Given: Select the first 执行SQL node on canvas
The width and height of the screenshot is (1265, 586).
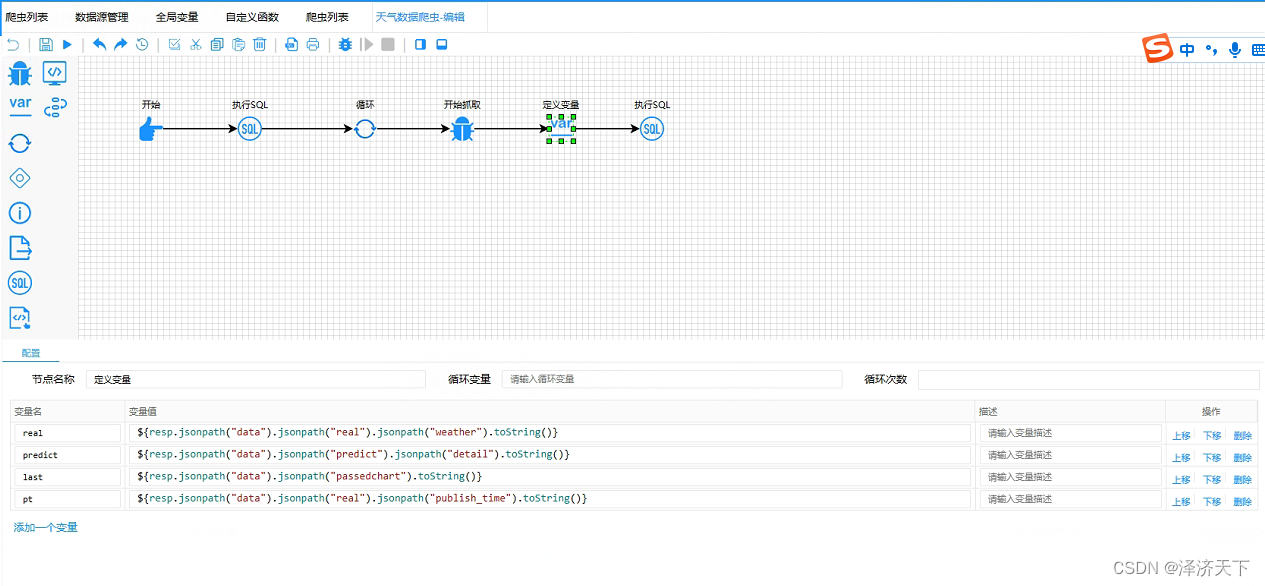Looking at the screenshot, I should coord(250,128).
